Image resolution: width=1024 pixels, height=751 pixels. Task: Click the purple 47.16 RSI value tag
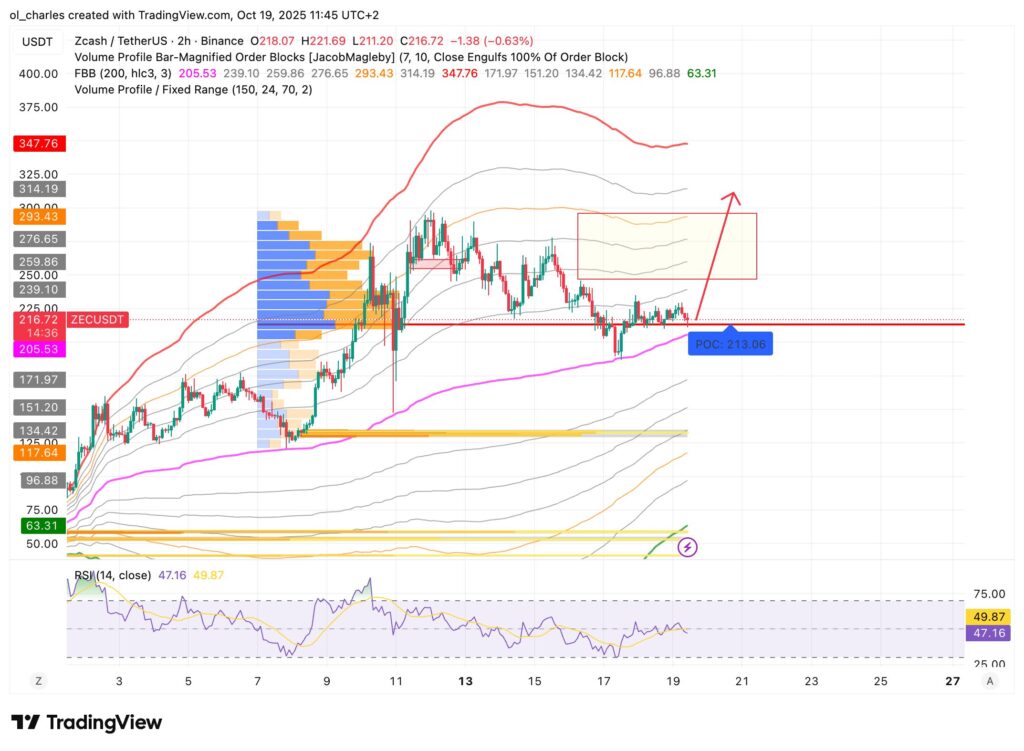pos(988,632)
